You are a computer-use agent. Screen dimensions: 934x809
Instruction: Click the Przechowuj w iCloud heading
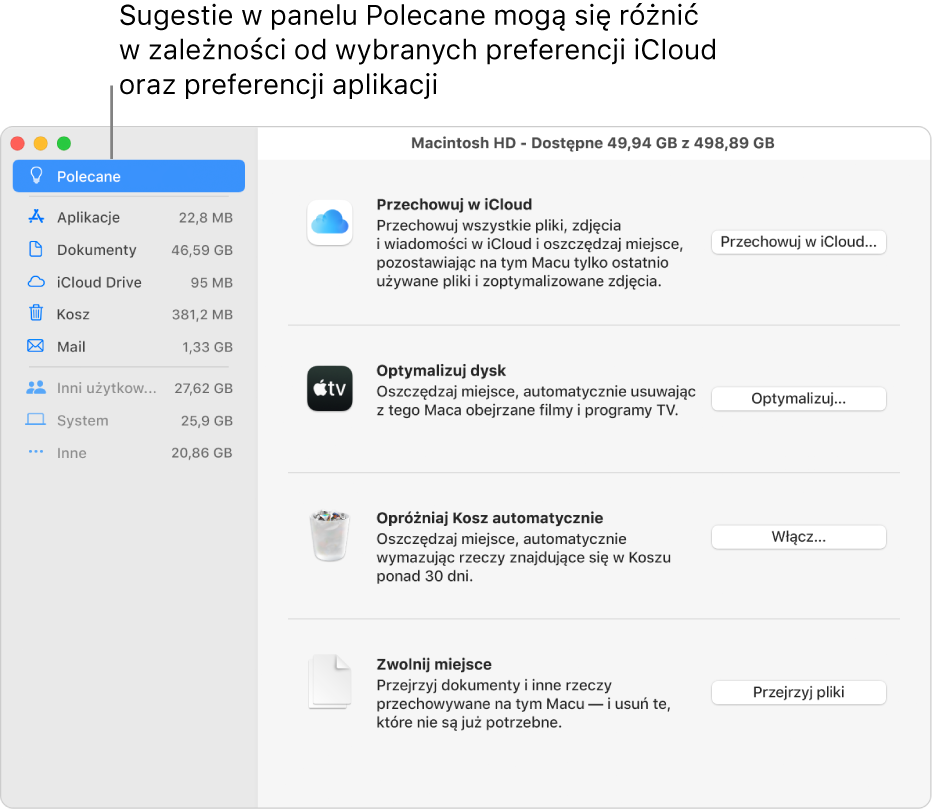pyautogui.click(x=454, y=204)
